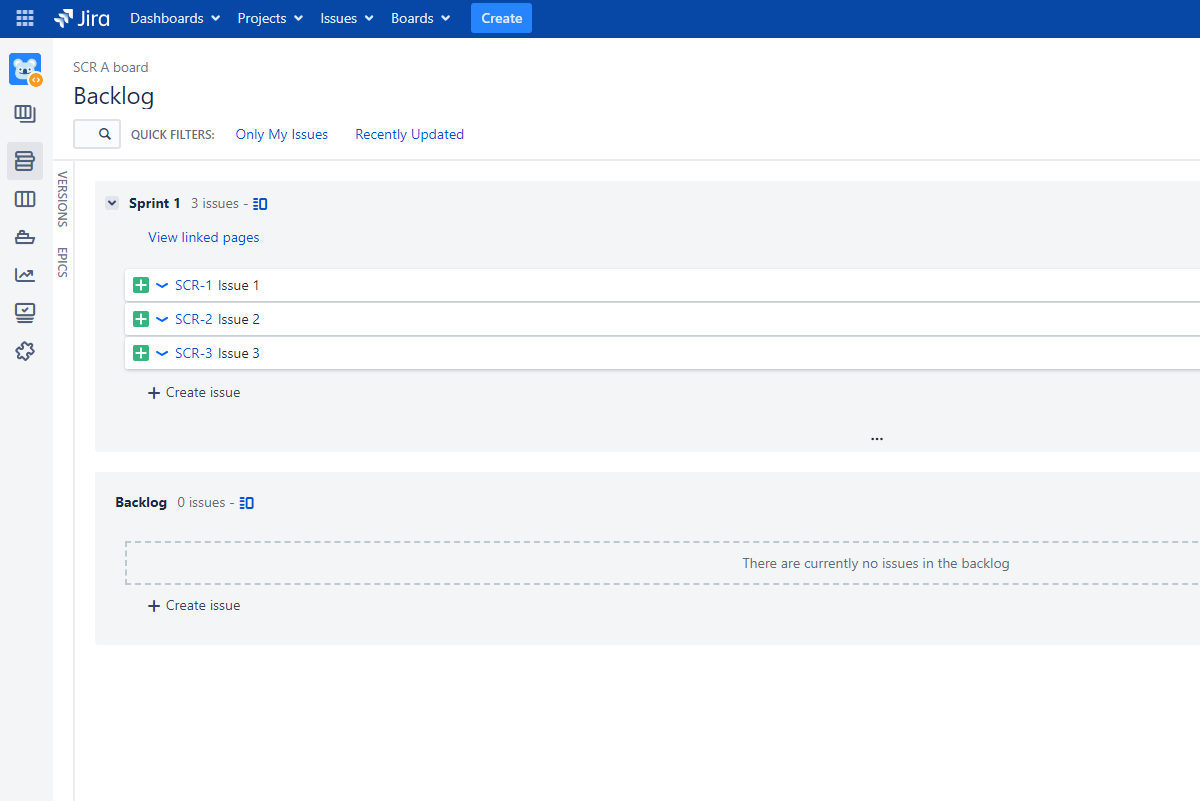Screen dimensions: 1200x801
Task: Collapse the Sprint 1 section
Action: click(x=112, y=203)
